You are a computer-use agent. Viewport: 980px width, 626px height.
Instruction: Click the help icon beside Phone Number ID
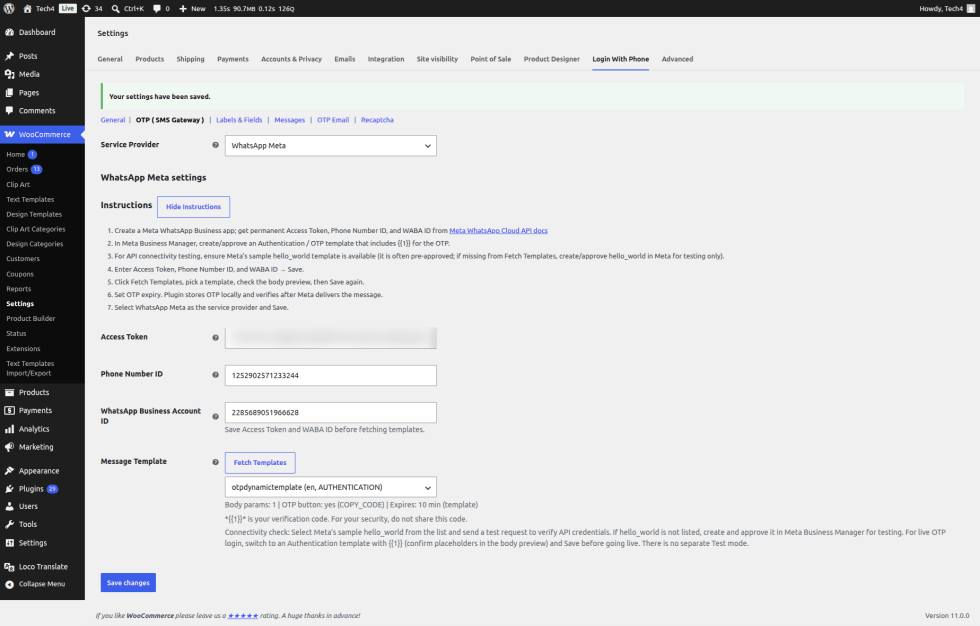tap(216, 375)
